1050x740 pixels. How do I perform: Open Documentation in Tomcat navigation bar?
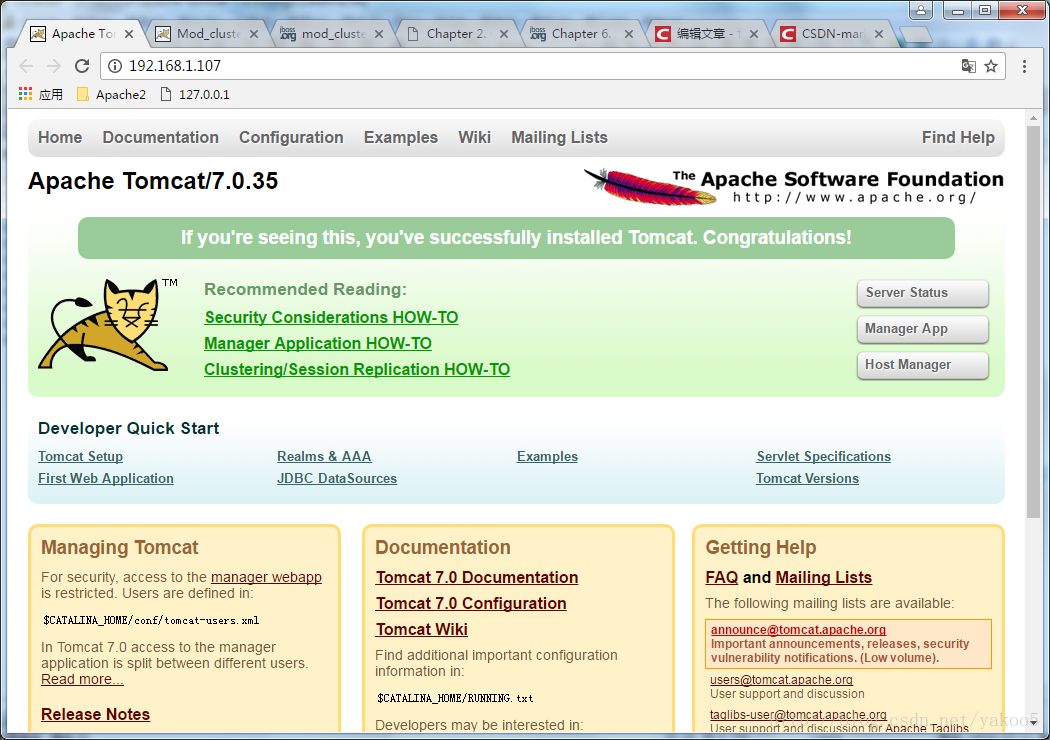pyautogui.click(x=161, y=137)
